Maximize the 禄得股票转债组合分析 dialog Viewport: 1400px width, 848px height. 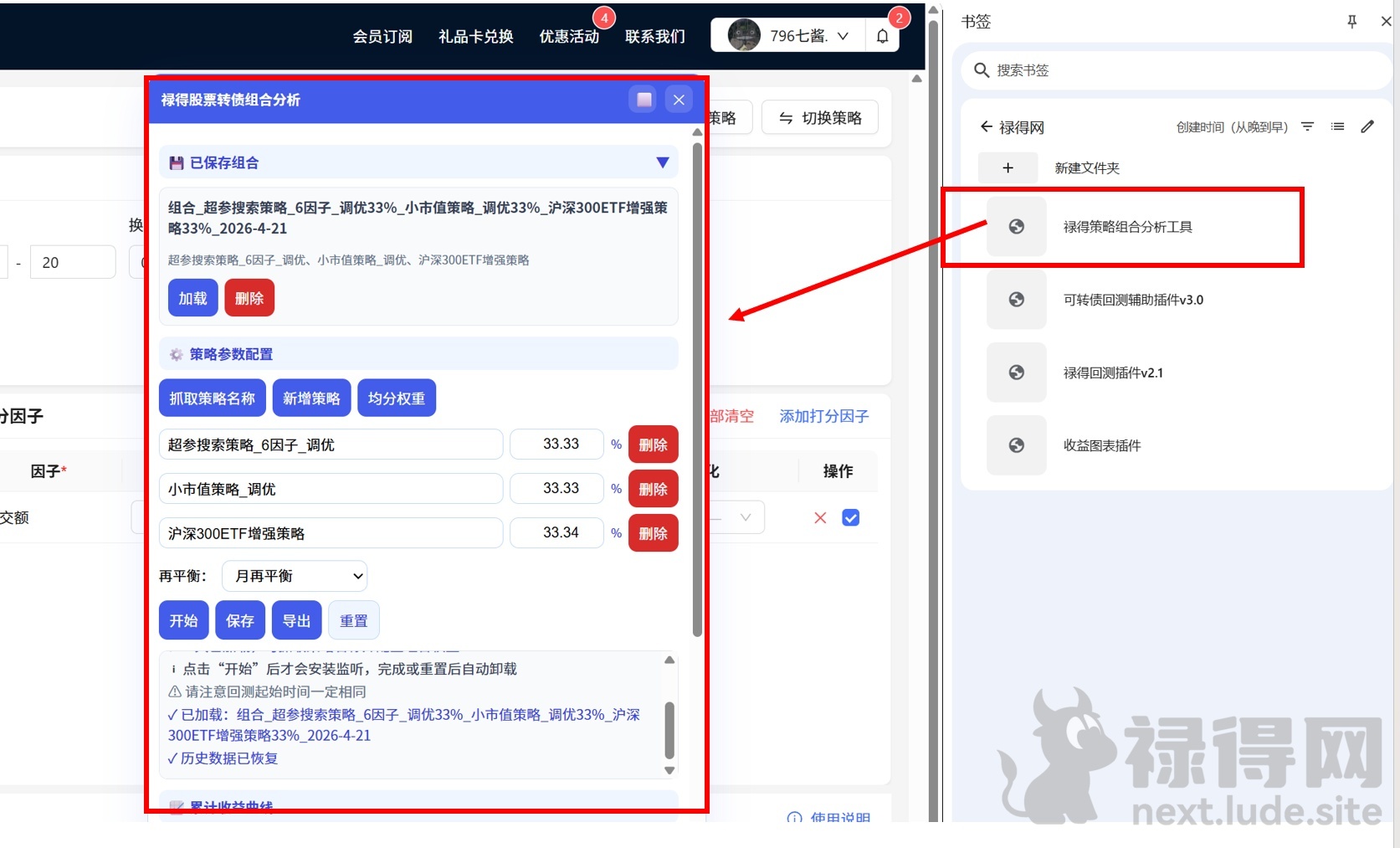point(644,100)
